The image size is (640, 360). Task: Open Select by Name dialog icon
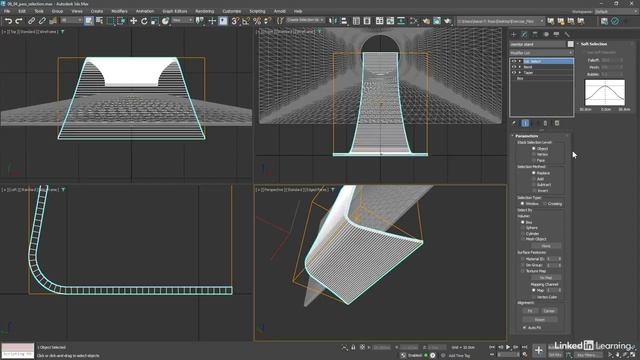(99, 21)
